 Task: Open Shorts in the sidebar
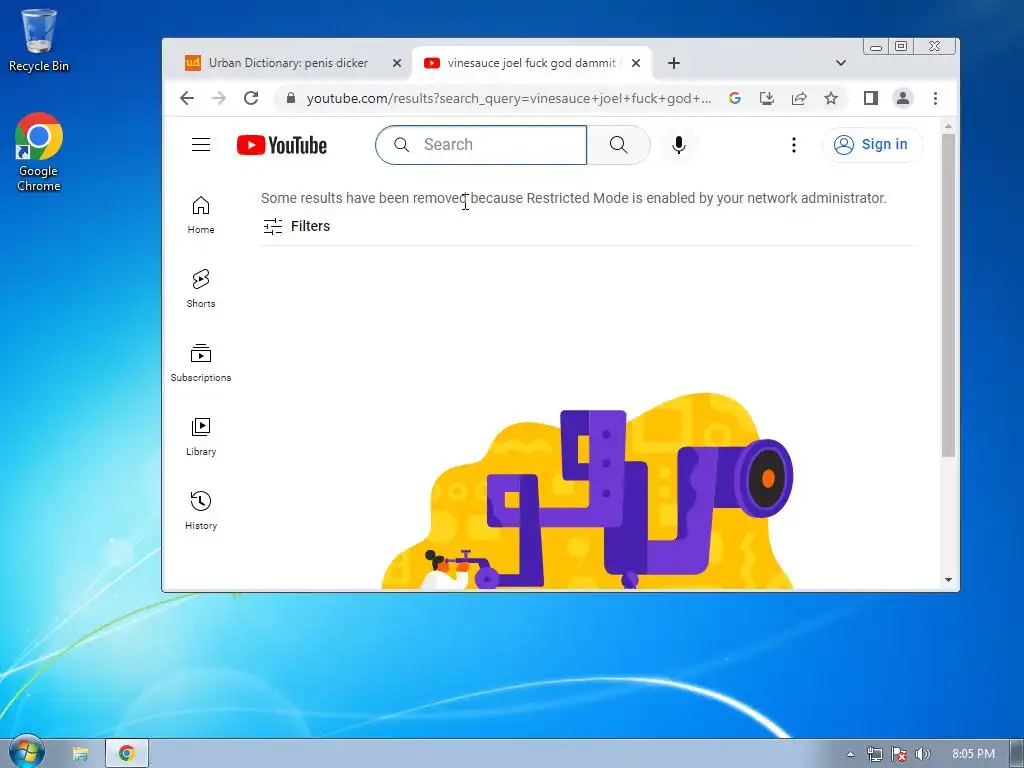click(200, 289)
